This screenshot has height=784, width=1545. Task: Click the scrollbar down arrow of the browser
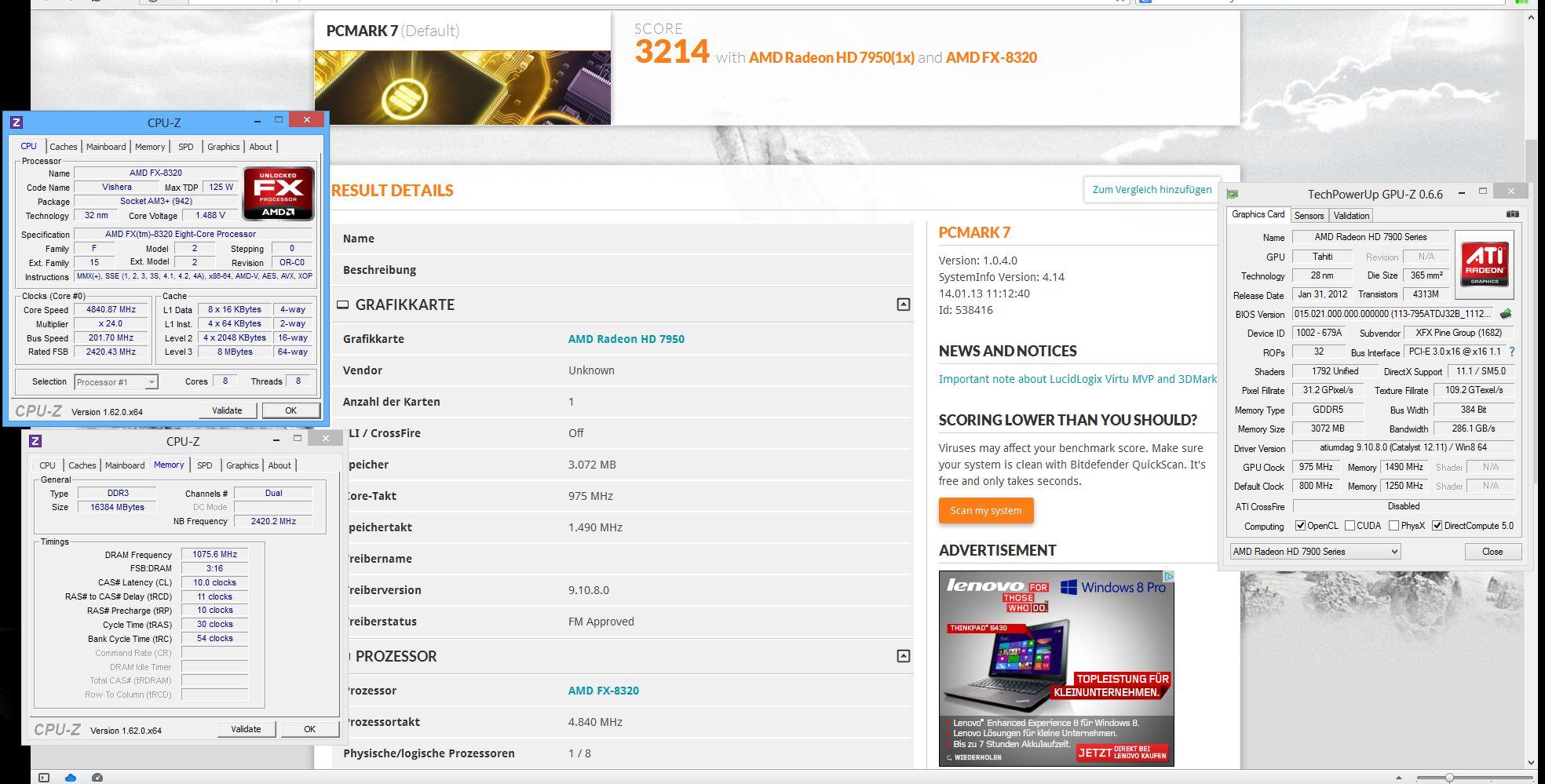(1532, 761)
